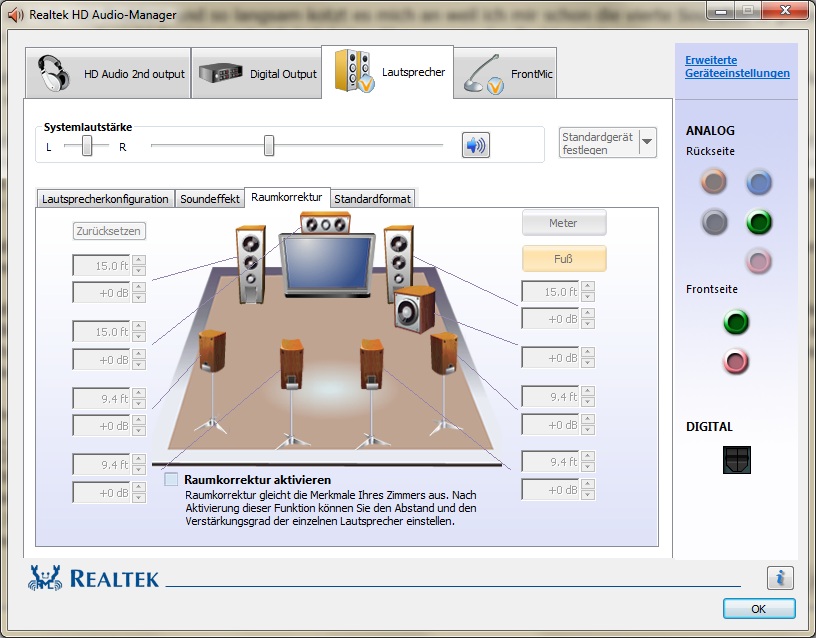Viewport: 816px width, 638px height.
Task: Open the information button
Action: pyautogui.click(x=780, y=578)
